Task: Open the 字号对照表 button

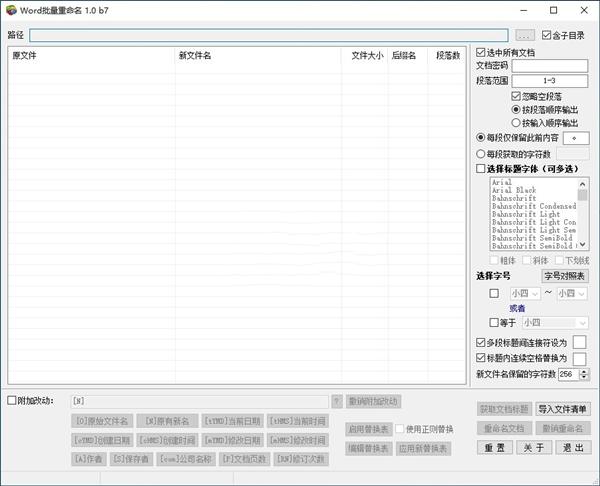Action: pos(565,276)
